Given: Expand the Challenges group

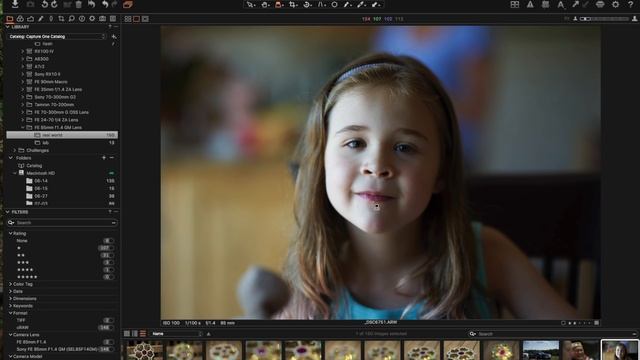Looking at the screenshot, I should tap(15, 150).
